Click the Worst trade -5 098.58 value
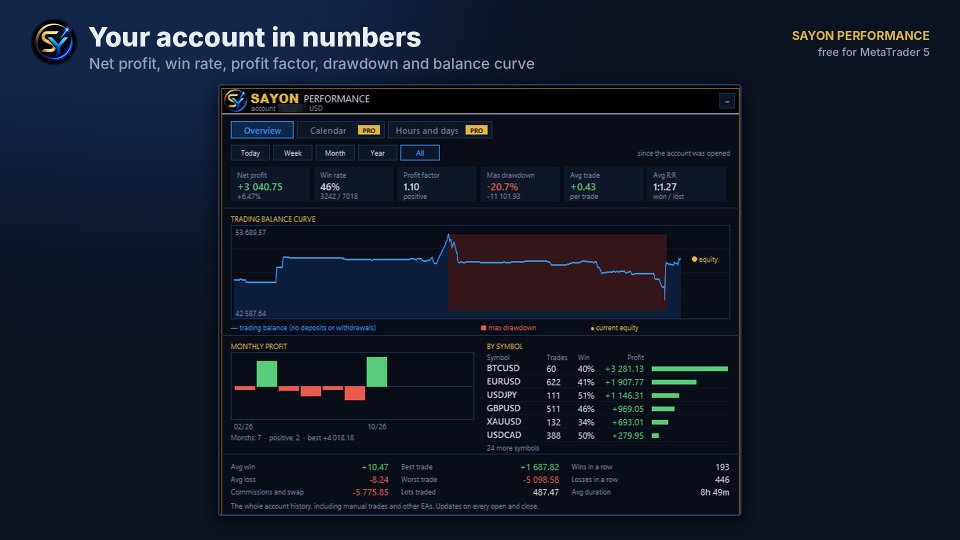 (x=541, y=480)
